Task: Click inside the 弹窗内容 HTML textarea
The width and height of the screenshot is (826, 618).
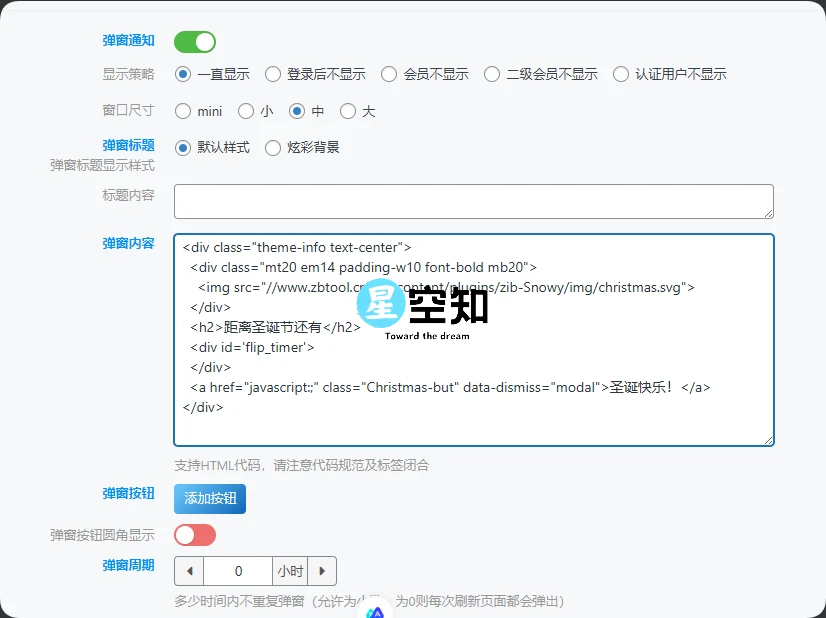Action: click(x=473, y=340)
